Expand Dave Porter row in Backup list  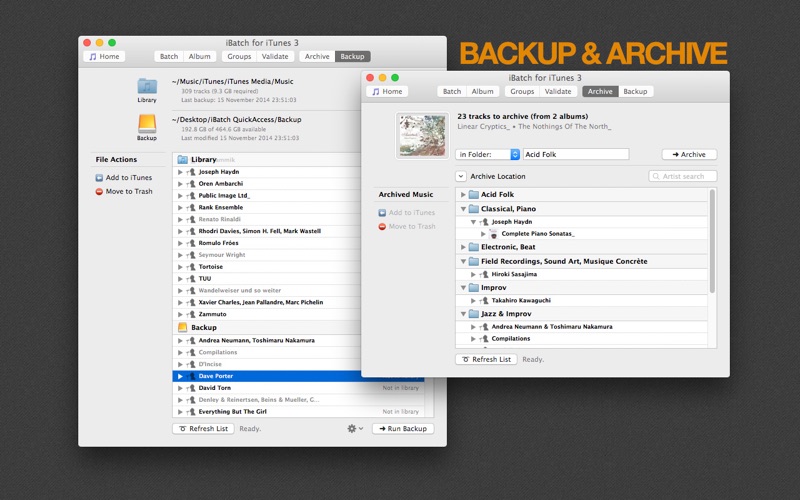[x=180, y=376]
